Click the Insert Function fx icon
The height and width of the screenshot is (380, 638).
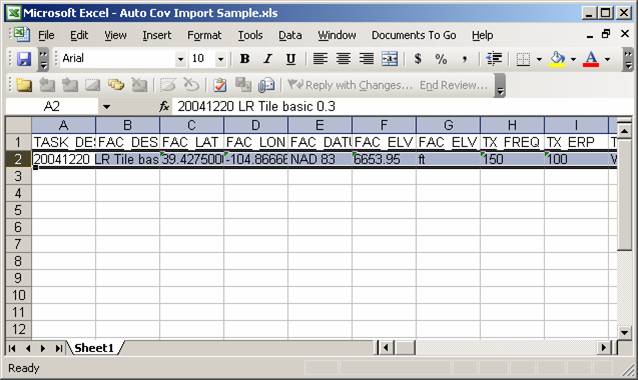[x=164, y=107]
